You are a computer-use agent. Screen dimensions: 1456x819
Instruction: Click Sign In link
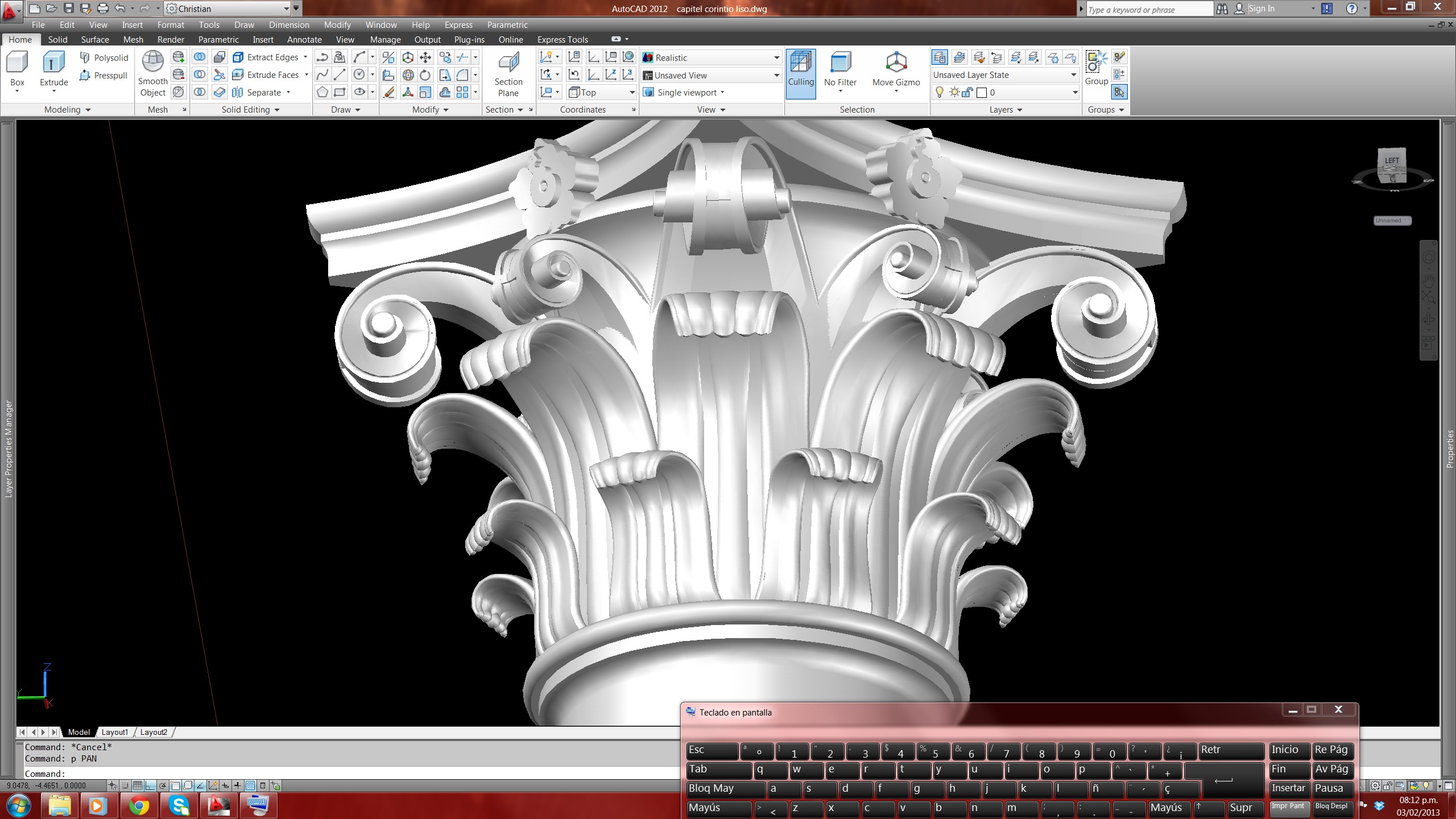[1261, 9]
